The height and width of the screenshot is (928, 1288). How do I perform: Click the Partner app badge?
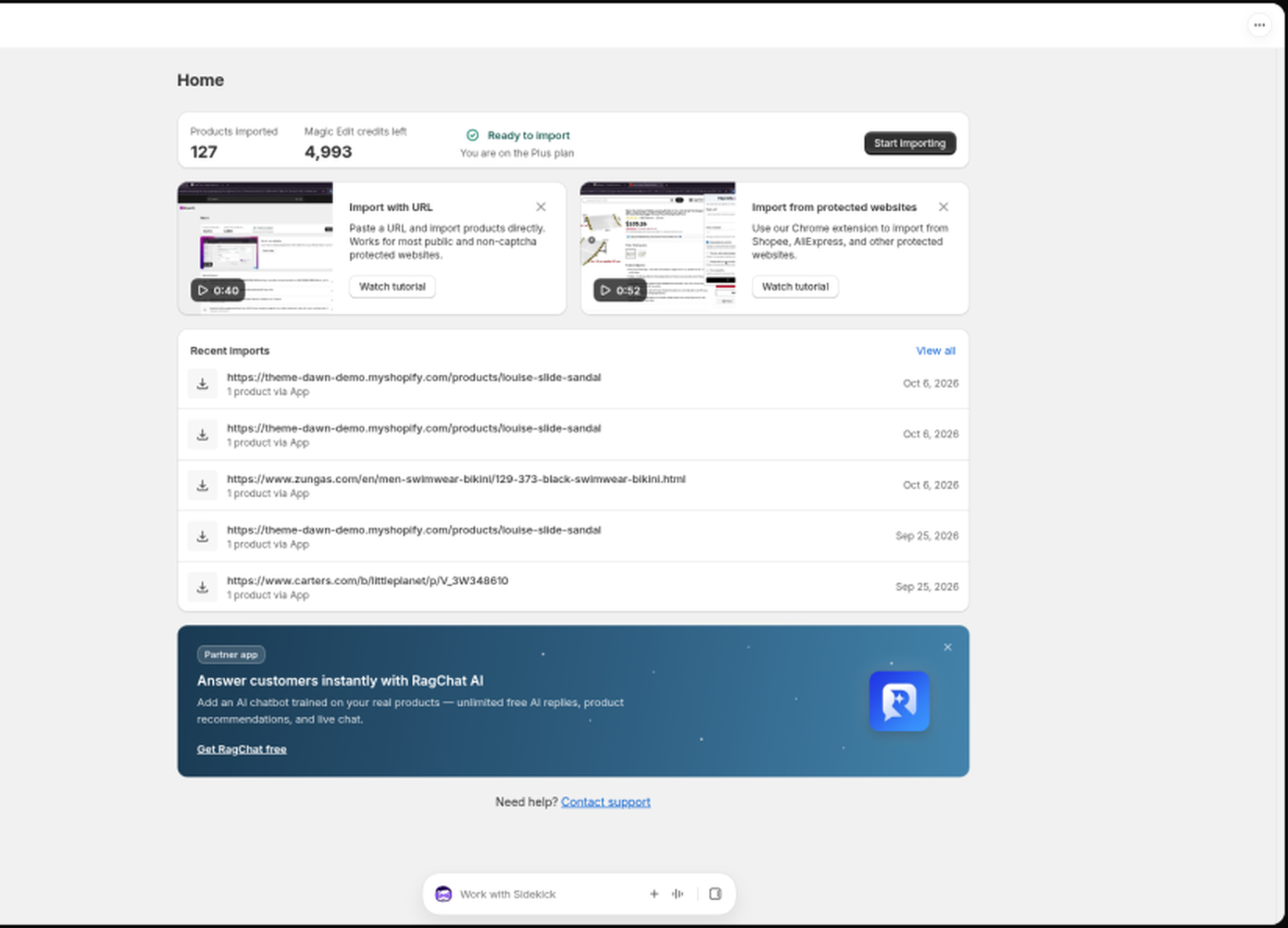(x=231, y=655)
